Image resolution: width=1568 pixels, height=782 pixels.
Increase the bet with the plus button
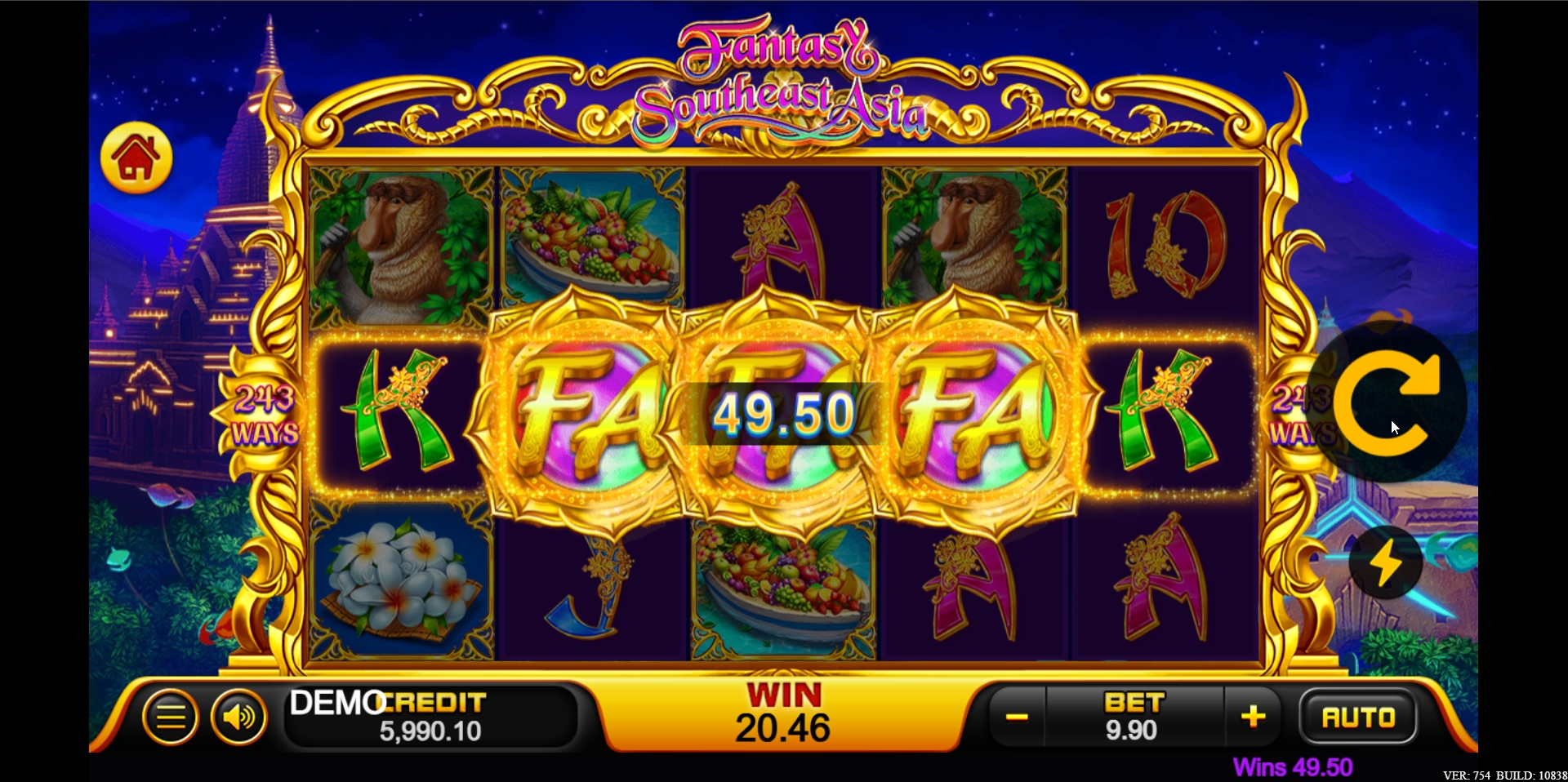(x=1253, y=718)
